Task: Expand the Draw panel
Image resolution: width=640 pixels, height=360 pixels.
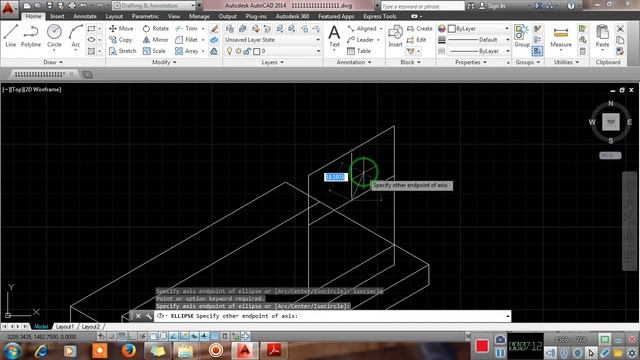Action: pos(53,62)
